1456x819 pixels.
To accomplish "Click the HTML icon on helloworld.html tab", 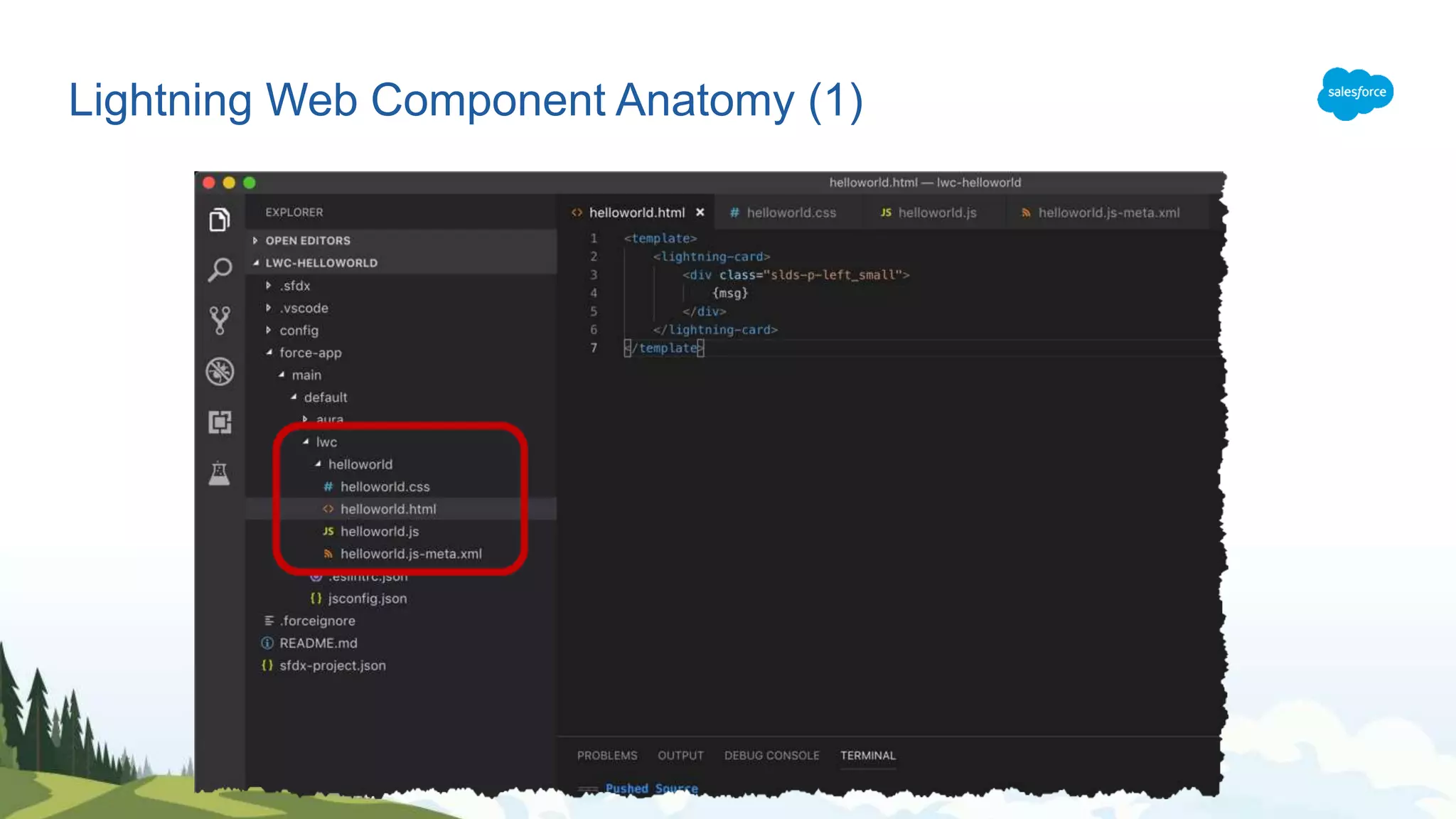I will 577,213.
